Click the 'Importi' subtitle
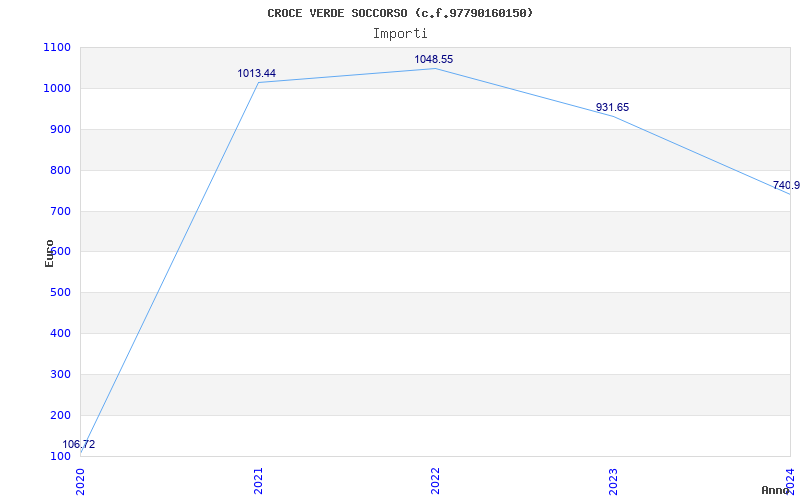 tap(400, 34)
